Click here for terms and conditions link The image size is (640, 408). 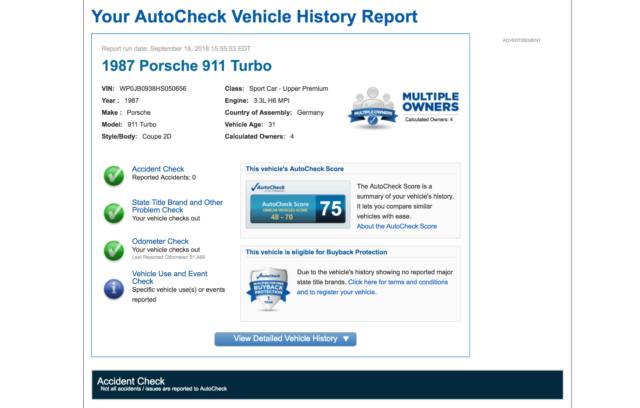398,282
